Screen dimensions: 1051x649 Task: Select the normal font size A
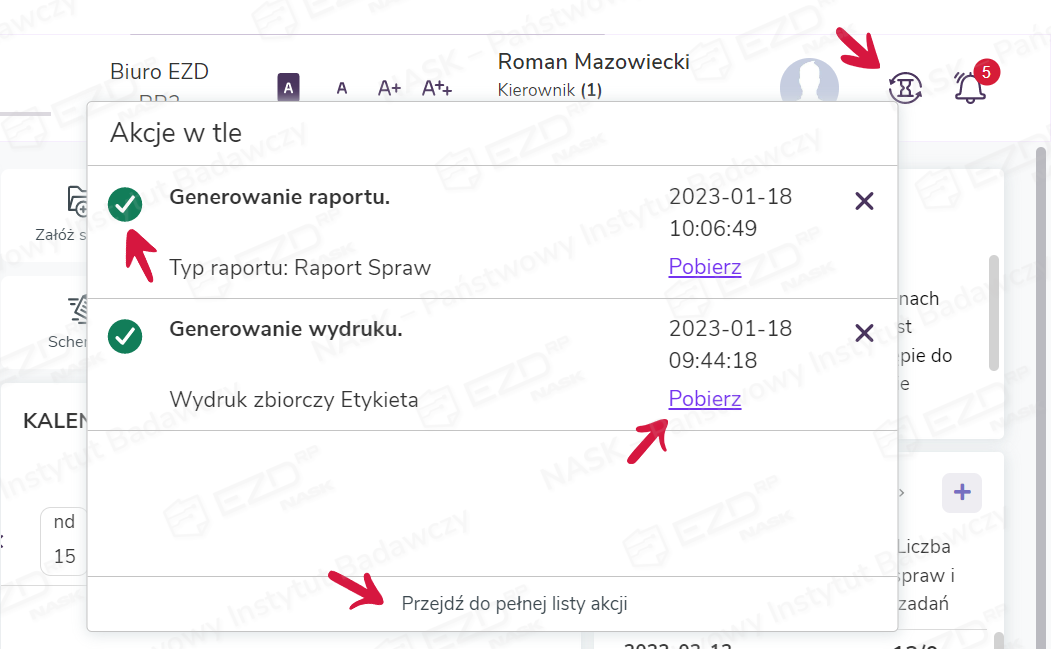pyautogui.click(x=342, y=88)
